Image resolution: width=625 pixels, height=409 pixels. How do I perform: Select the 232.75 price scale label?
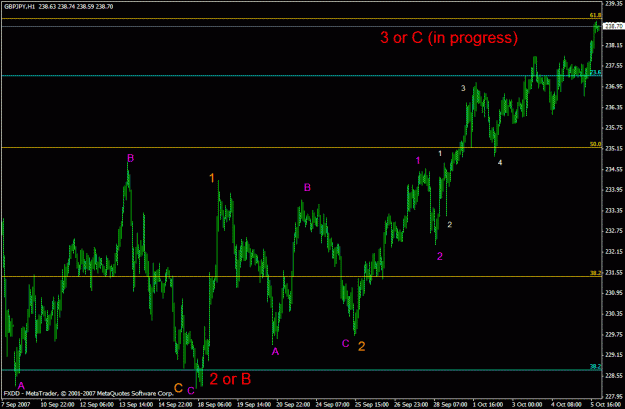pyautogui.click(x=614, y=231)
